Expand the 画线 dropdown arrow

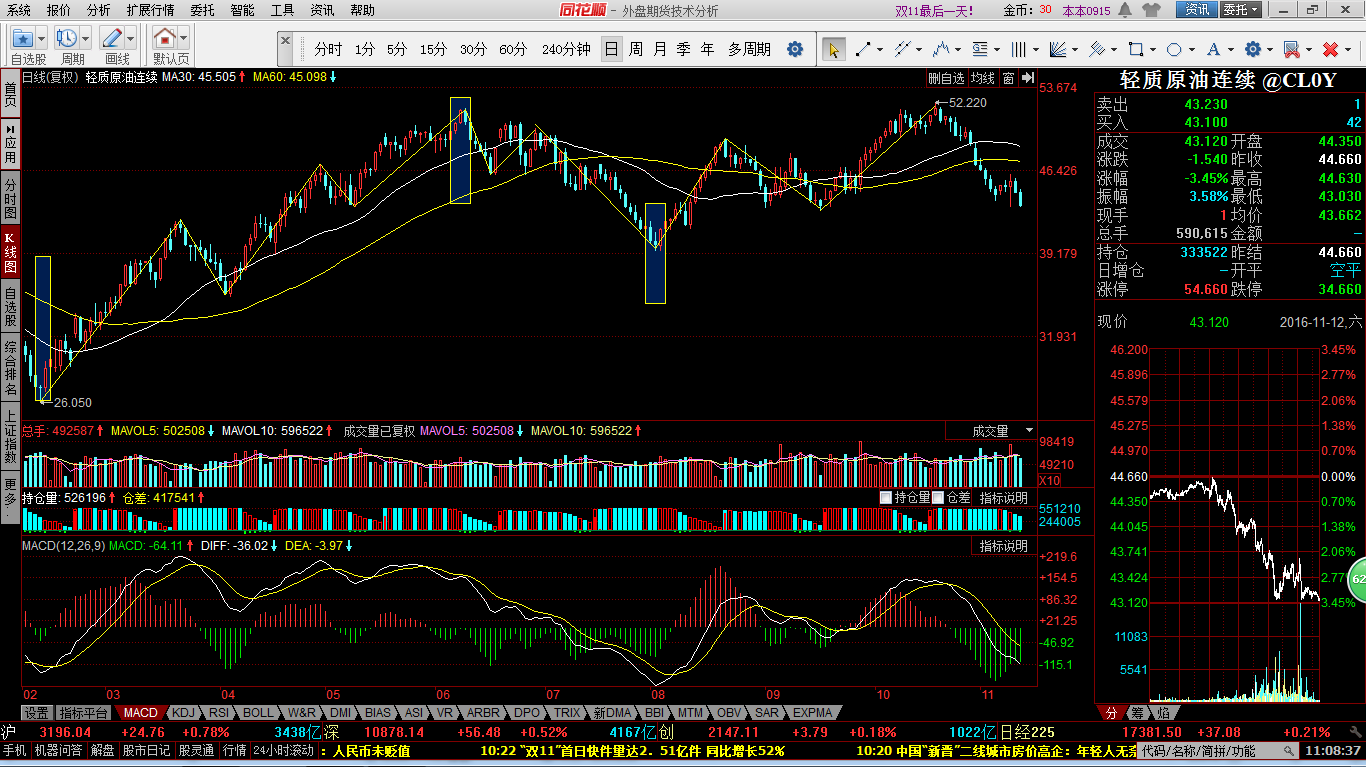pyautogui.click(x=131, y=38)
